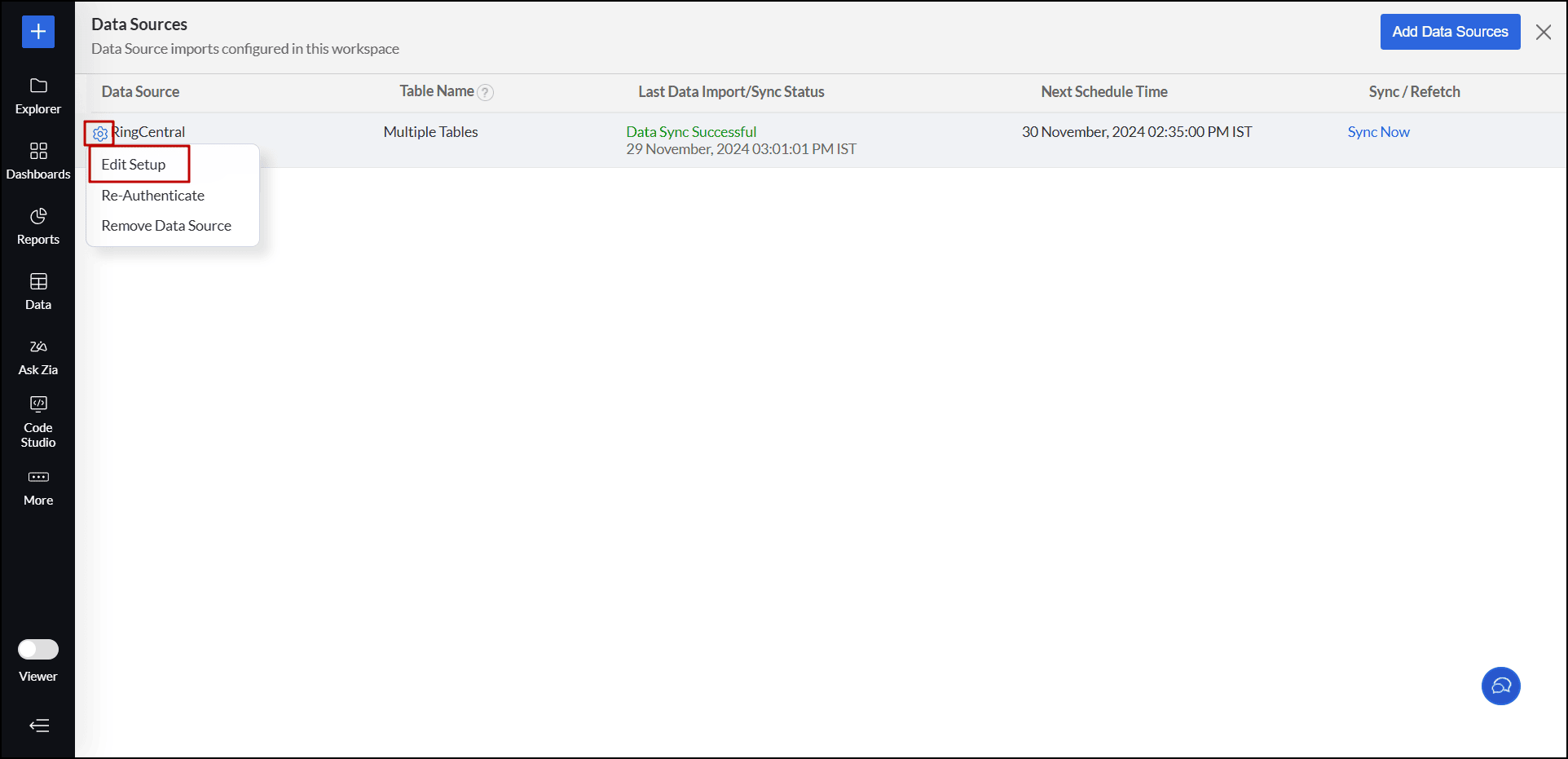This screenshot has width=1568, height=759.
Task: Click the Add Data Sources button
Action: (1450, 32)
